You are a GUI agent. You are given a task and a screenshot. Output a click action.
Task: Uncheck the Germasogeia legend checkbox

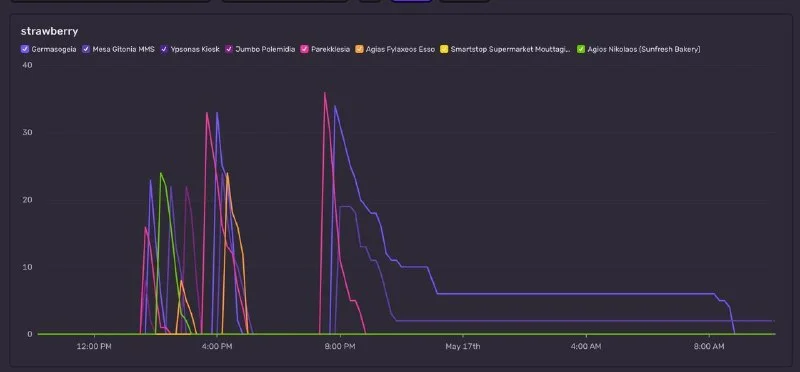tap(25, 49)
